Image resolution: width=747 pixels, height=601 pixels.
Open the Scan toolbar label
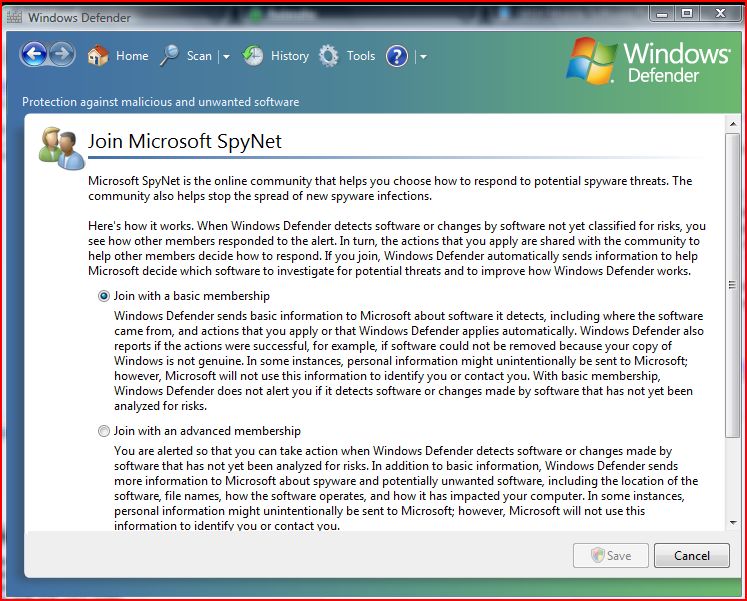199,56
